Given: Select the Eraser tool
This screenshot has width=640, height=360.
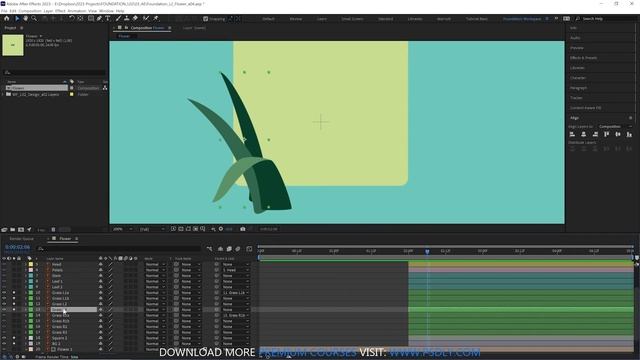Looking at the screenshot, I should [x=135, y=18].
